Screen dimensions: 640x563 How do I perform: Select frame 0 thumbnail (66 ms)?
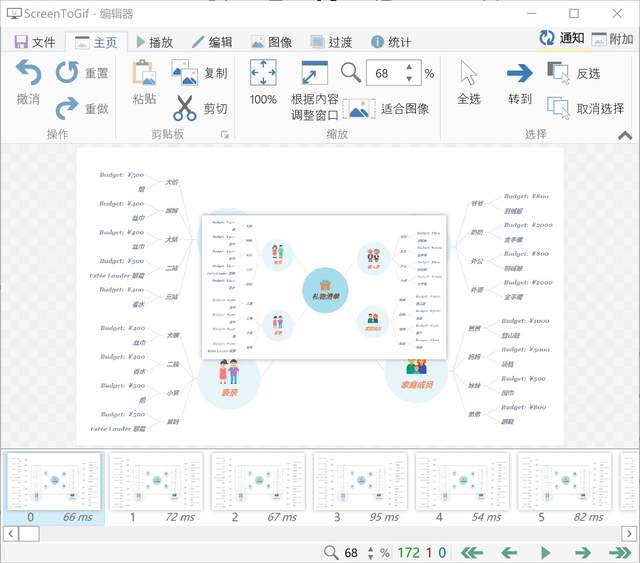coord(54,488)
